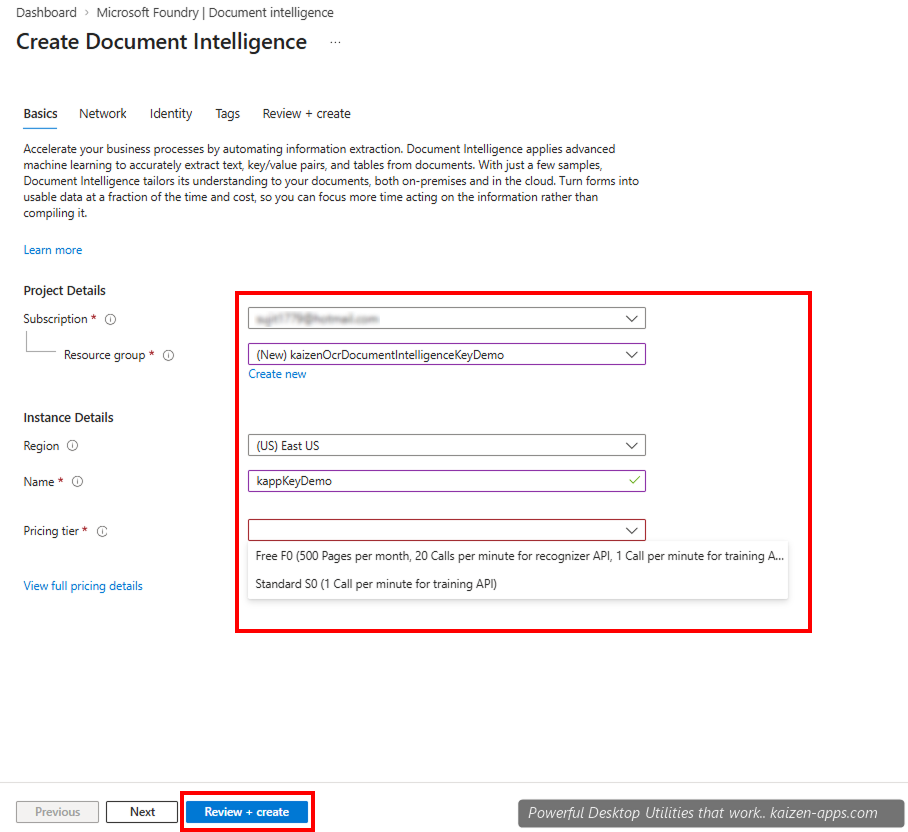Viewport: 908px width, 832px height.
Task: Open the Tags tab
Action: point(227,113)
